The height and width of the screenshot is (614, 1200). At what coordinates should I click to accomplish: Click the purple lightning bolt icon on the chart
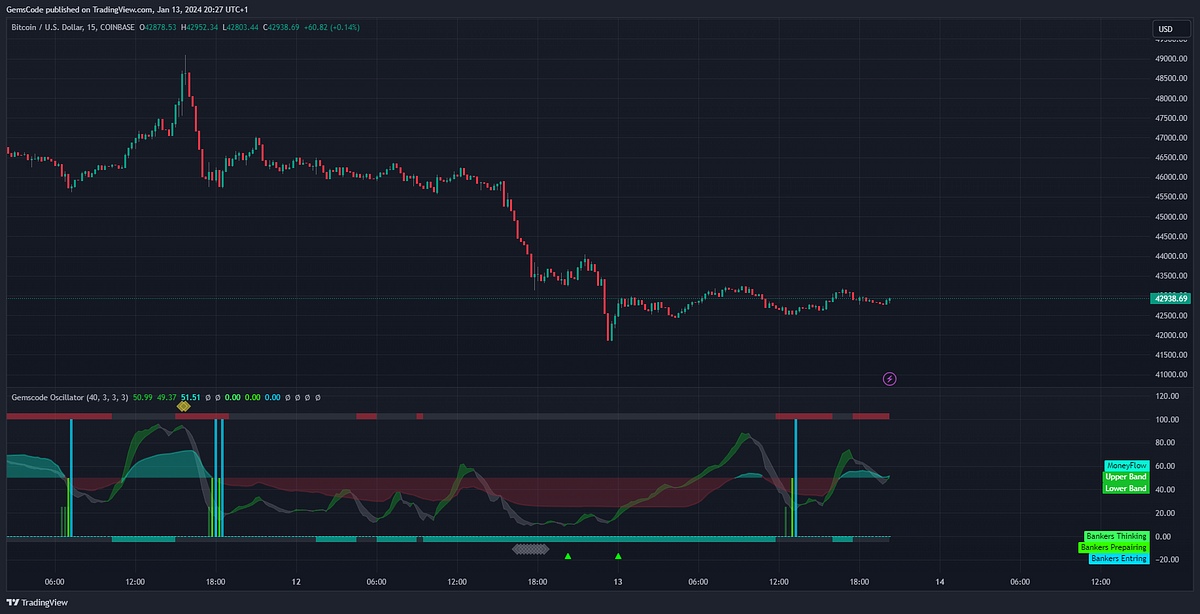(889, 378)
